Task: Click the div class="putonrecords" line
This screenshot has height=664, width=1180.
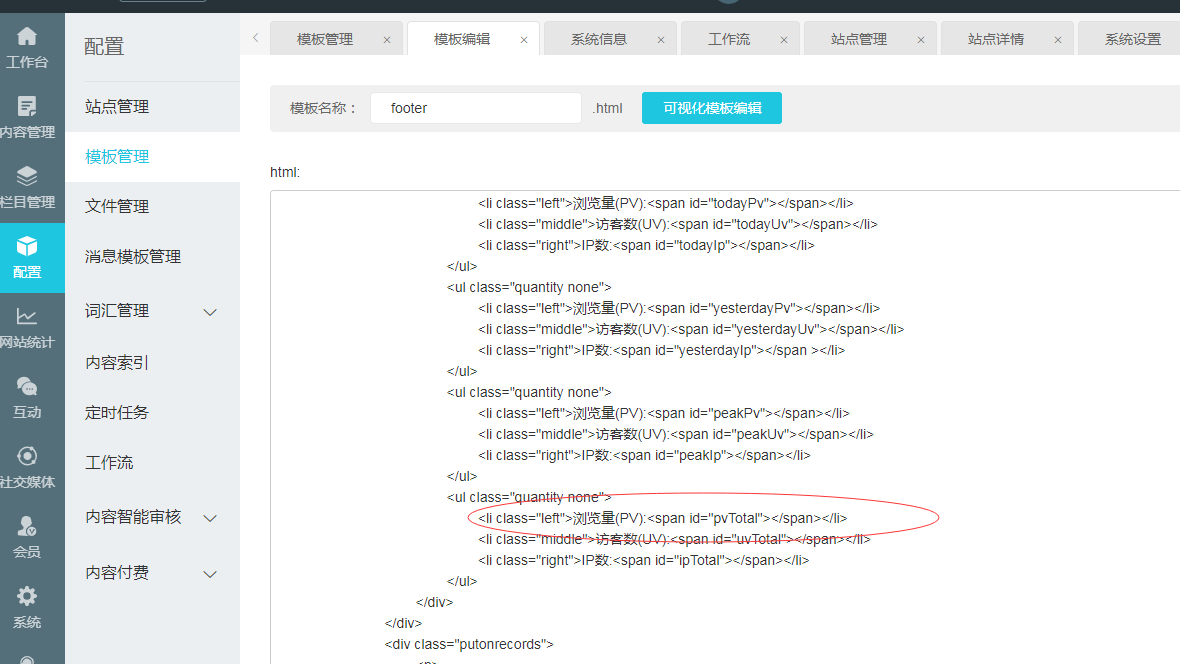Action: (469, 644)
